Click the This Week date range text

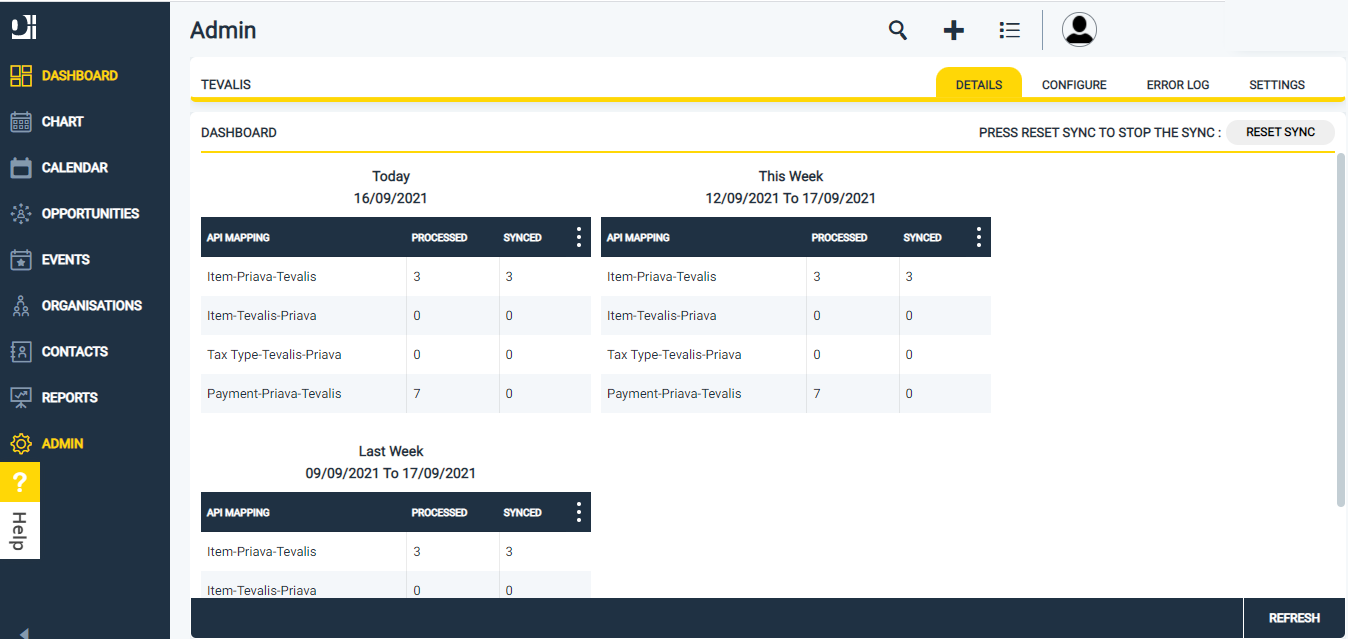[790, 198]
